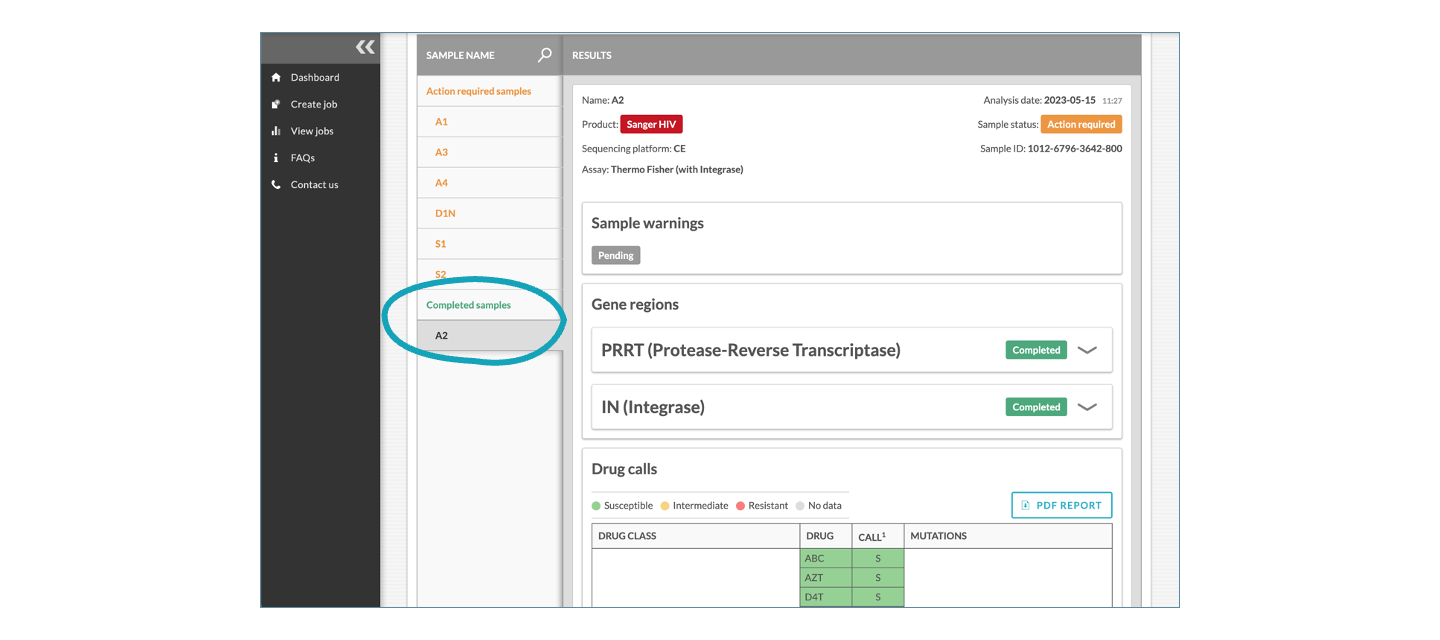
Task: Download the PDF REPORT
Action: click(x=1061, y=505)
